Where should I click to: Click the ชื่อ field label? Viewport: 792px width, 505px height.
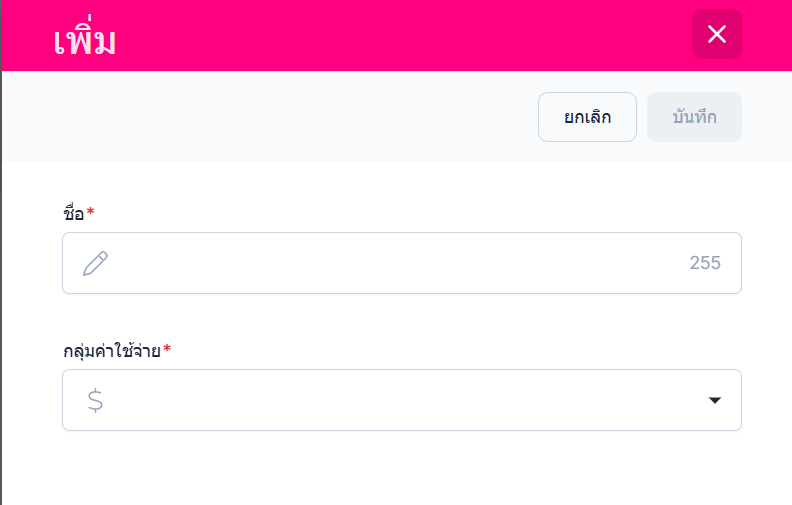click(x=73, y=212)
